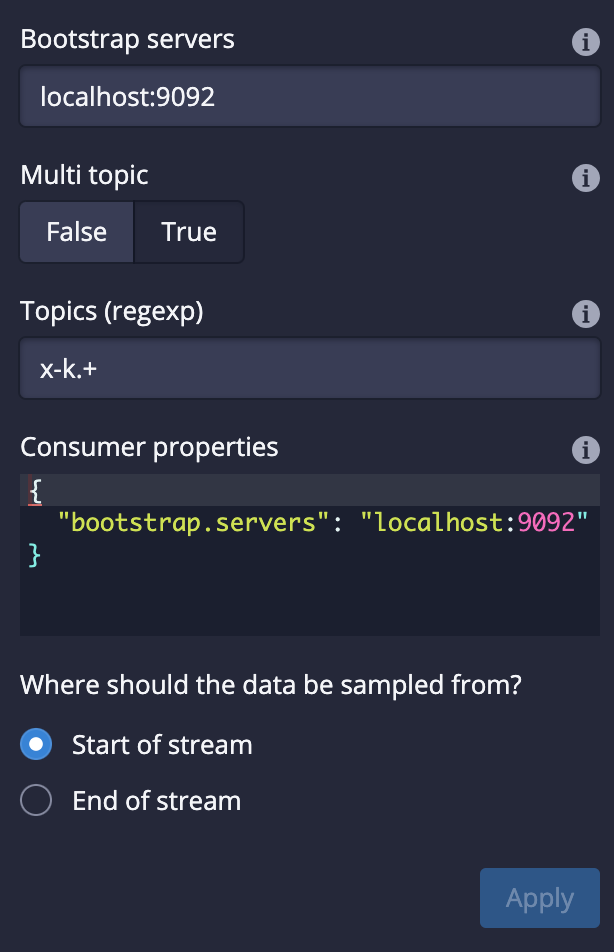
Task: Click the "Consumer properties" heading label
Action: 149,447
